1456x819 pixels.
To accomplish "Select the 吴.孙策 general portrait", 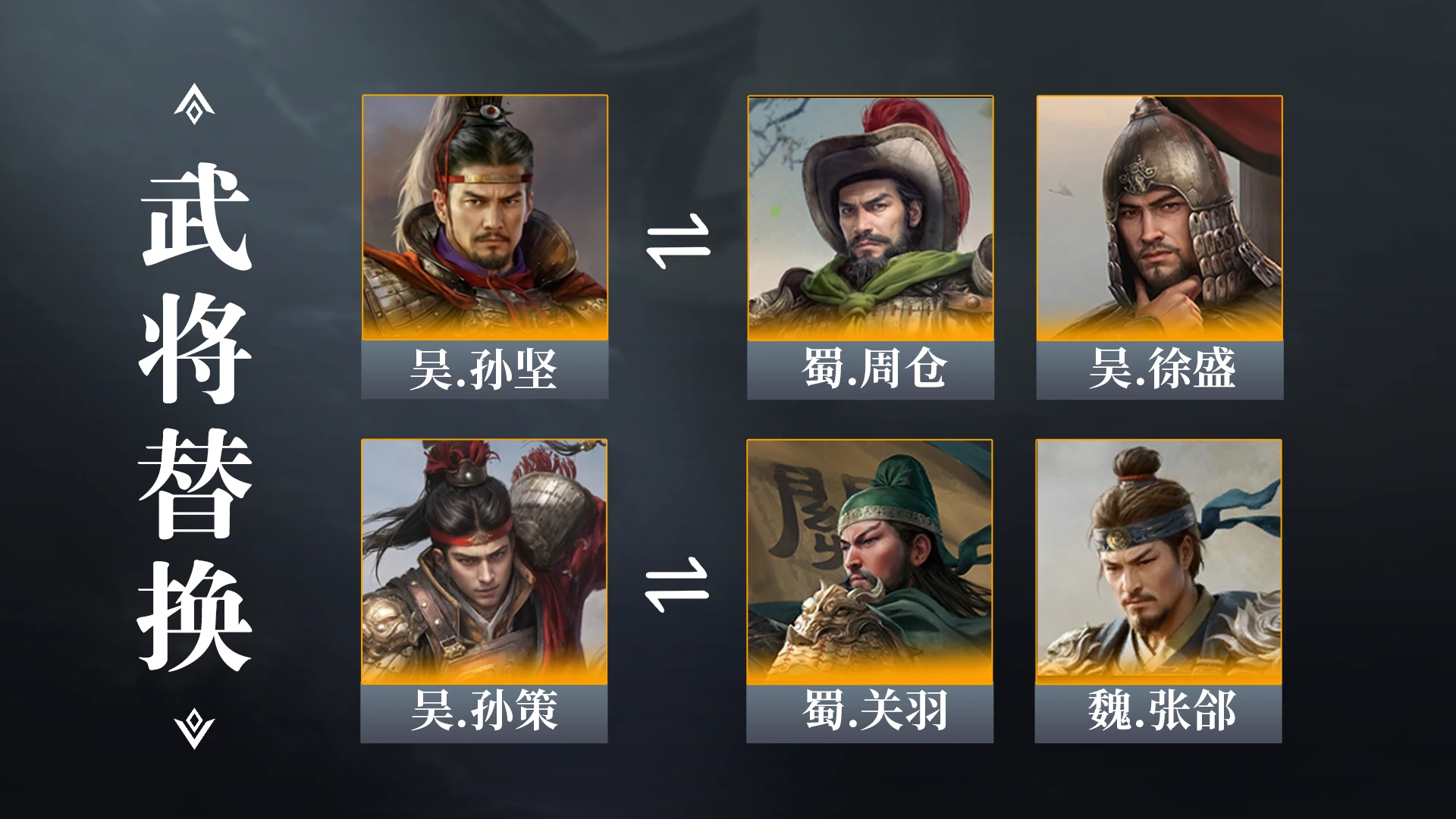I will tap(485, 562).
